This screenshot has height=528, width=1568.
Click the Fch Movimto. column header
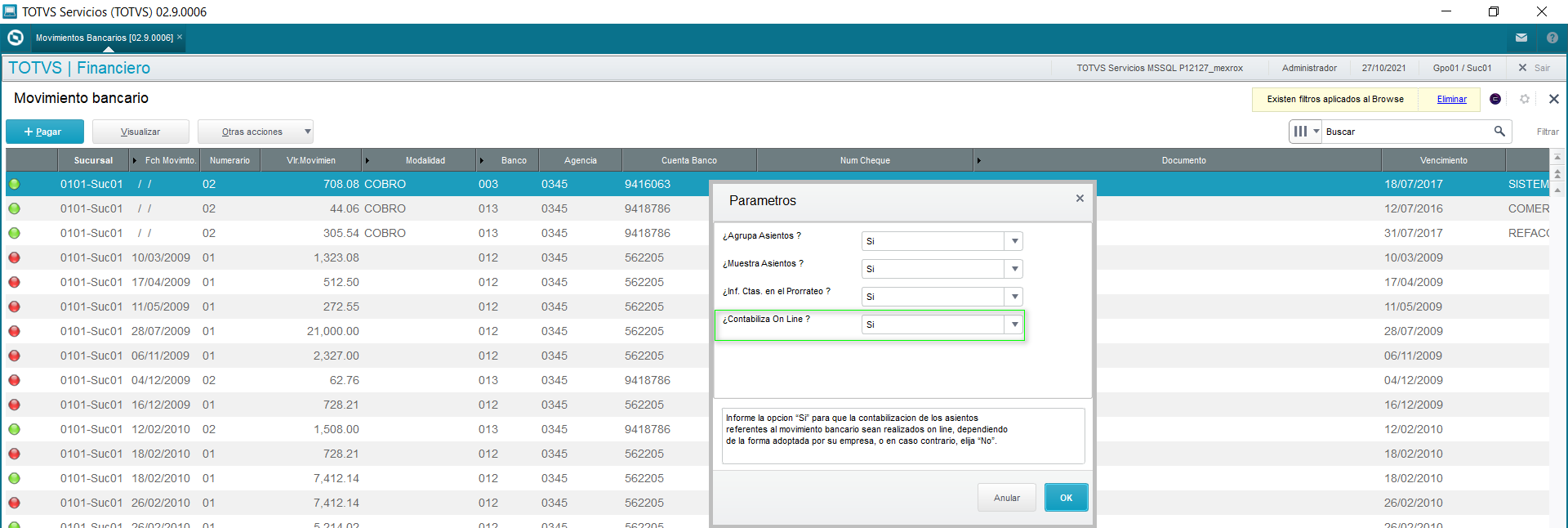pos(170,160)
